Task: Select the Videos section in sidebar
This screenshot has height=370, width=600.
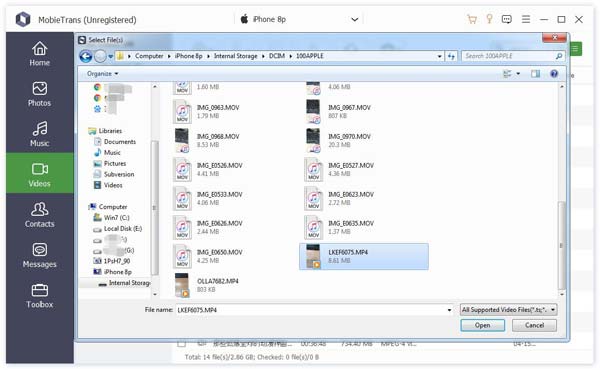Action: click(39, 174)
